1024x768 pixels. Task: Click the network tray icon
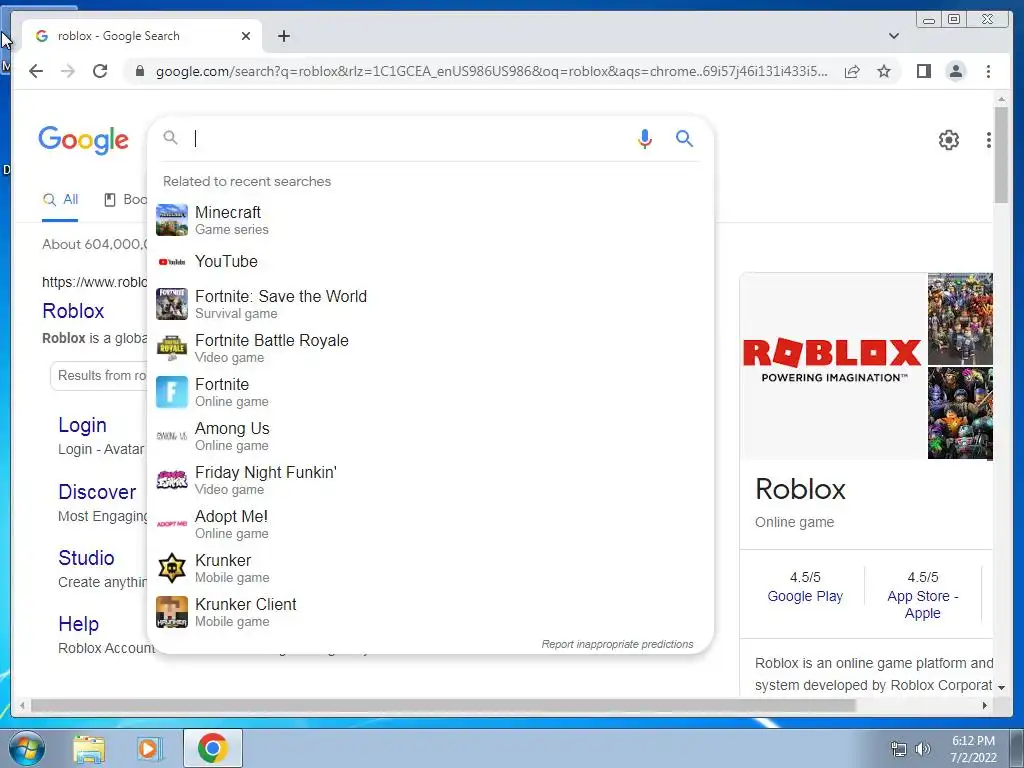[x=899, y=749]
